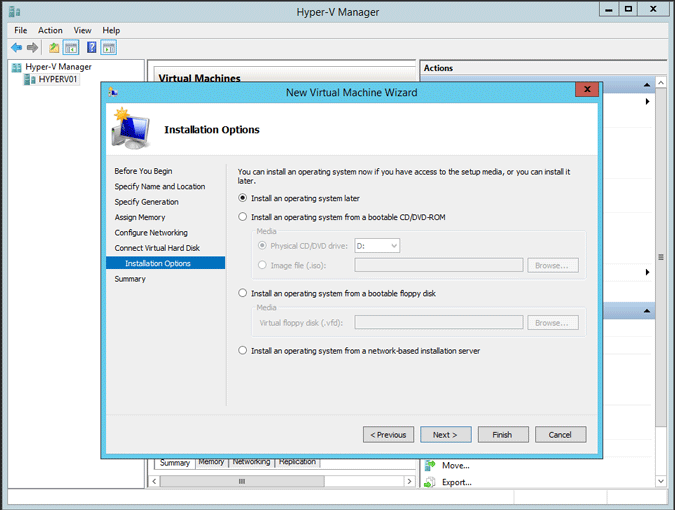The width and height of the screenshot is (675, 510).
Task: Toggle the Show/Hide Console Tree icon
Action: (71, 47)
